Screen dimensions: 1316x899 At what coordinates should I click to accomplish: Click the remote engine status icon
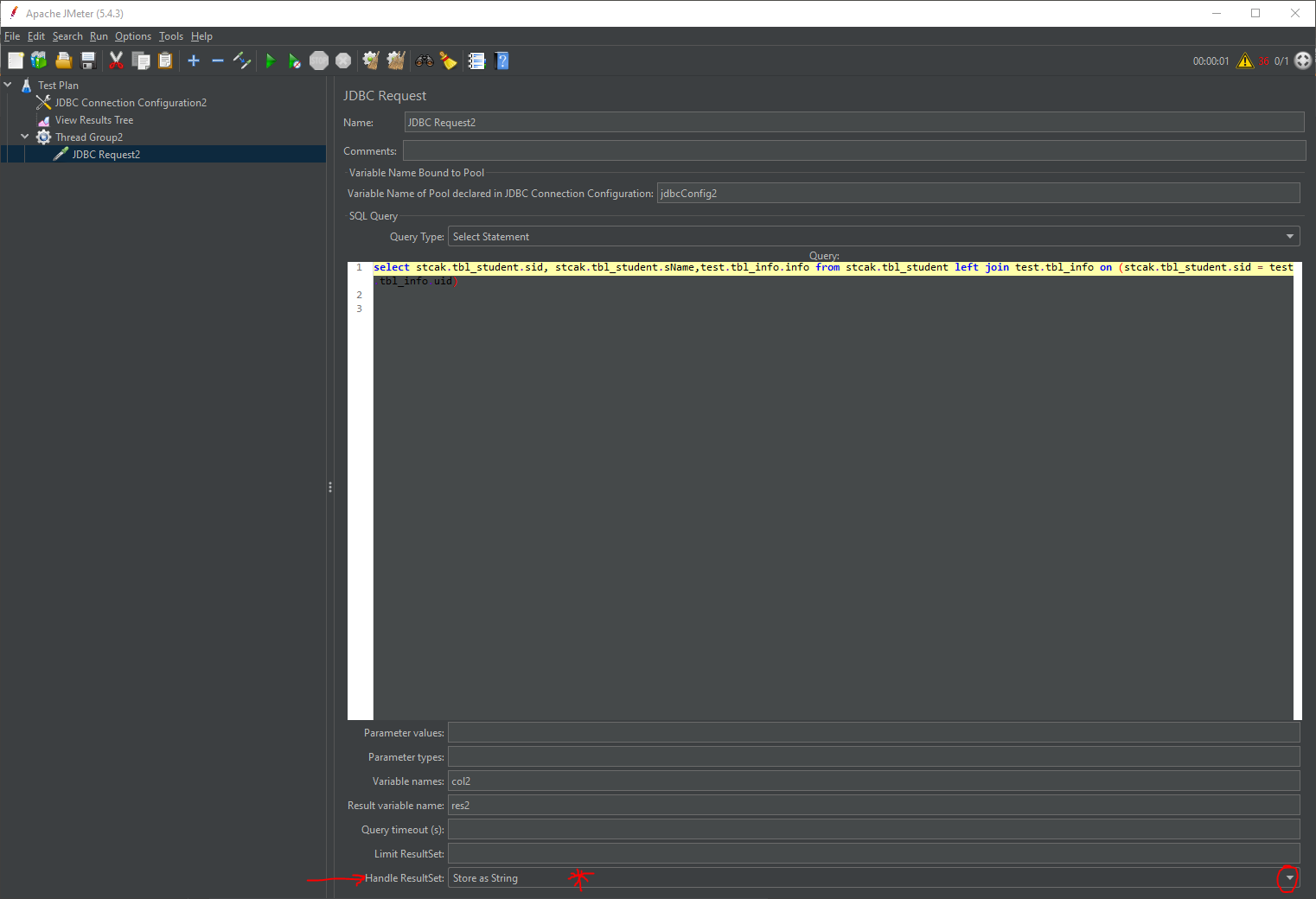point(1303,61)
